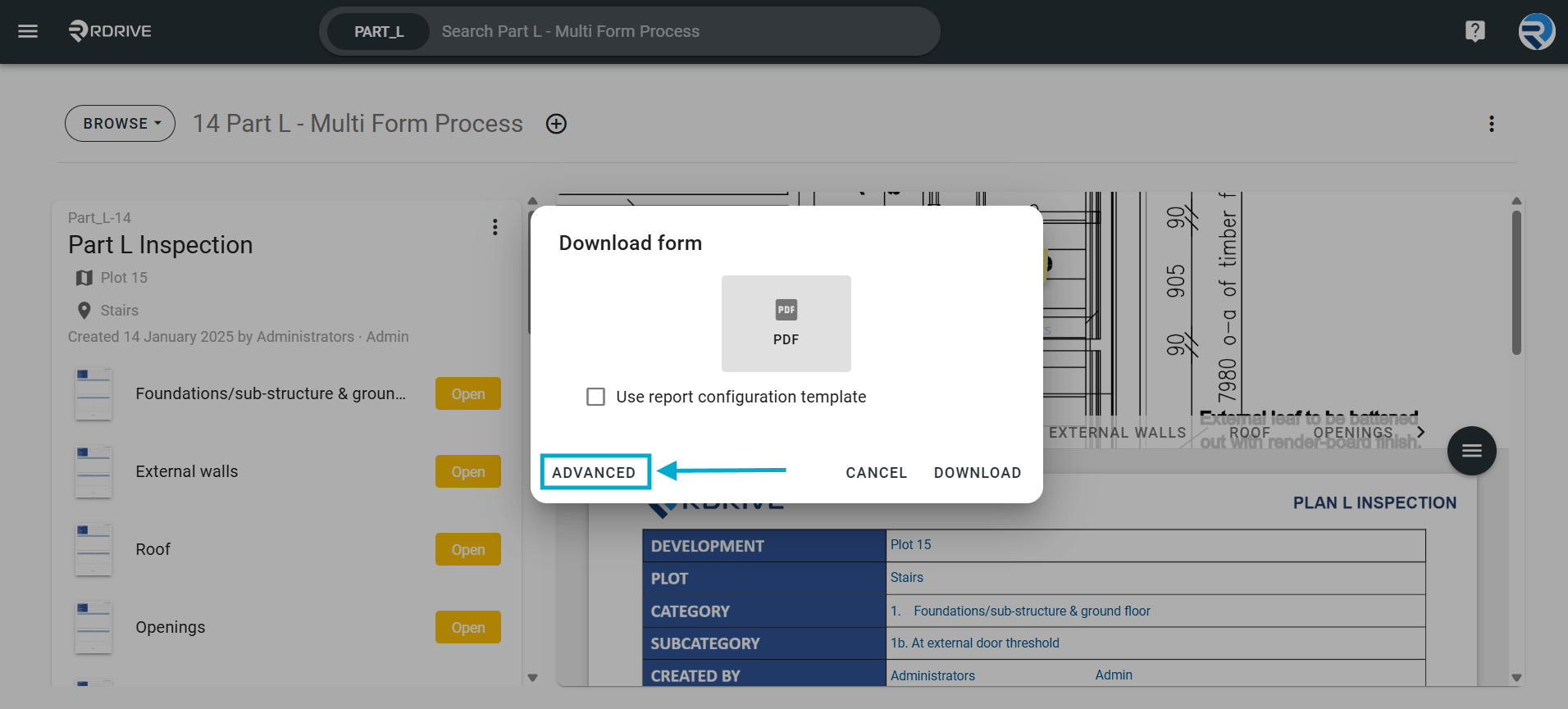Image resolution: width=1568 pixels, height=709 pixels.
Task: Open External walls form thumbnail
Action: tap(93, 472)
